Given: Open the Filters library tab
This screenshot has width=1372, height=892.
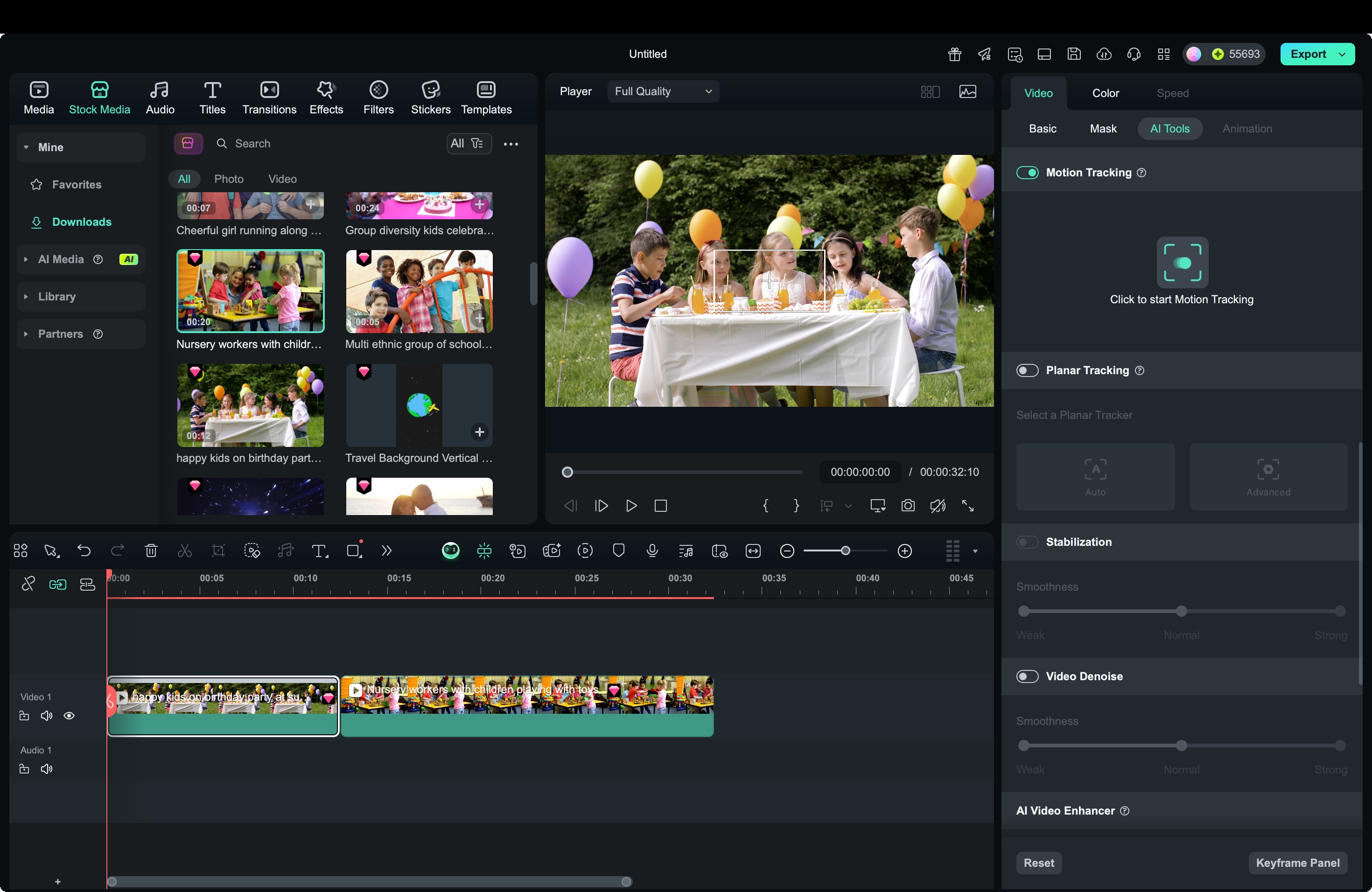Looking at the screenshot, I should click(x=378, y=98).
